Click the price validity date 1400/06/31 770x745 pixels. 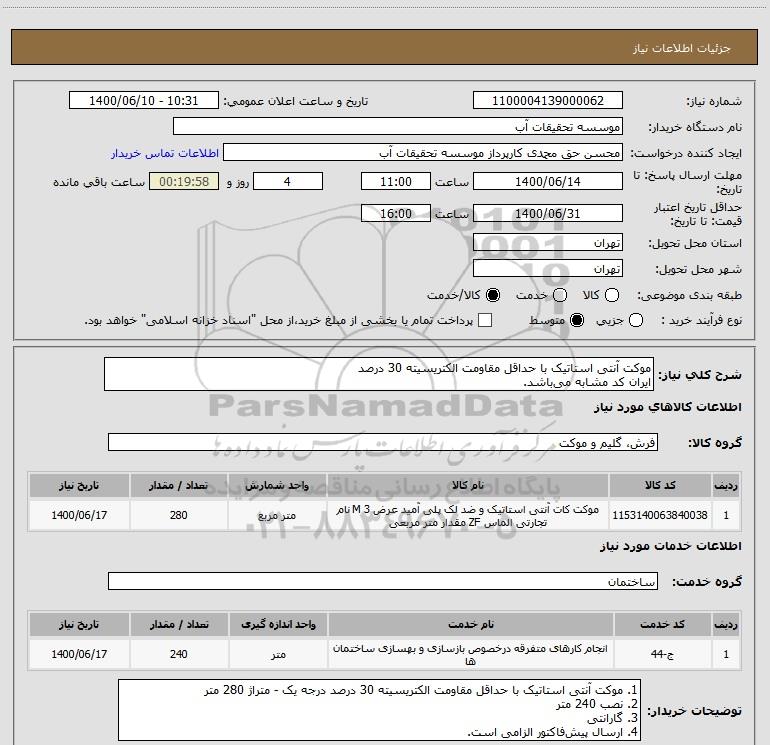tap(548, 213)
